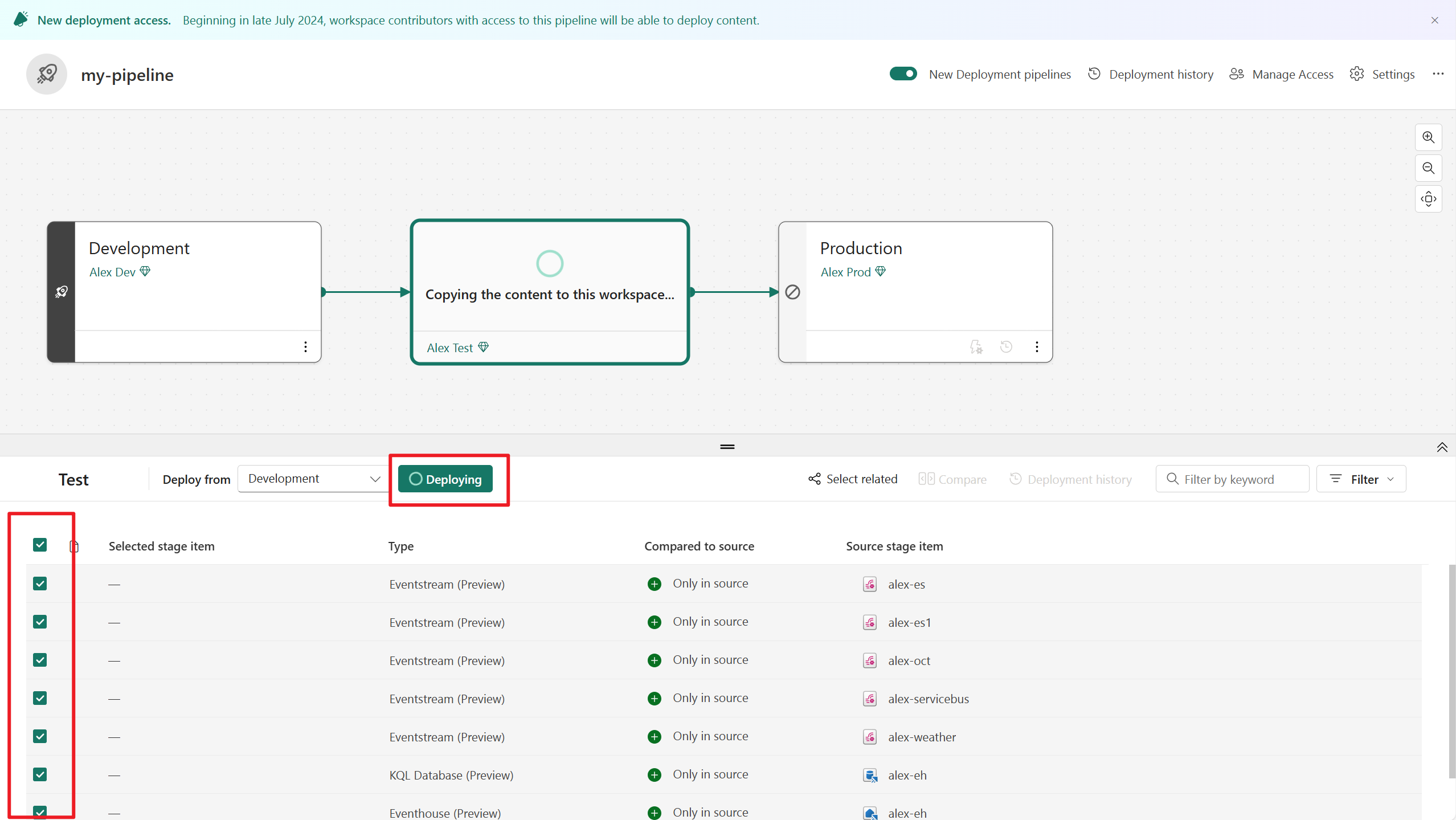Click the Deployment history clock icon
This screenshot has width=1456, height=820.
[x=1095, y=74]
